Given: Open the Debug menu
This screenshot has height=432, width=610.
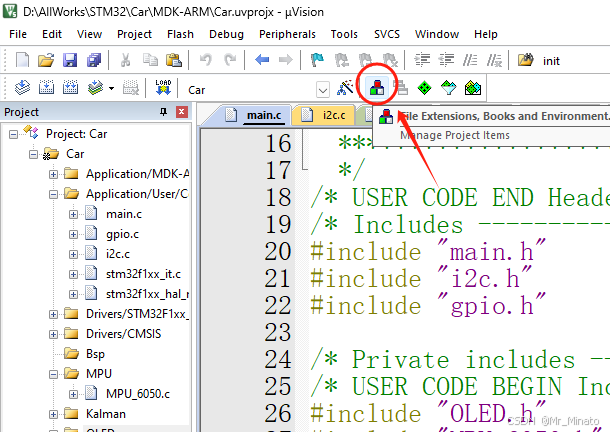Looking at the screenshot, I should tap(226, 34).
